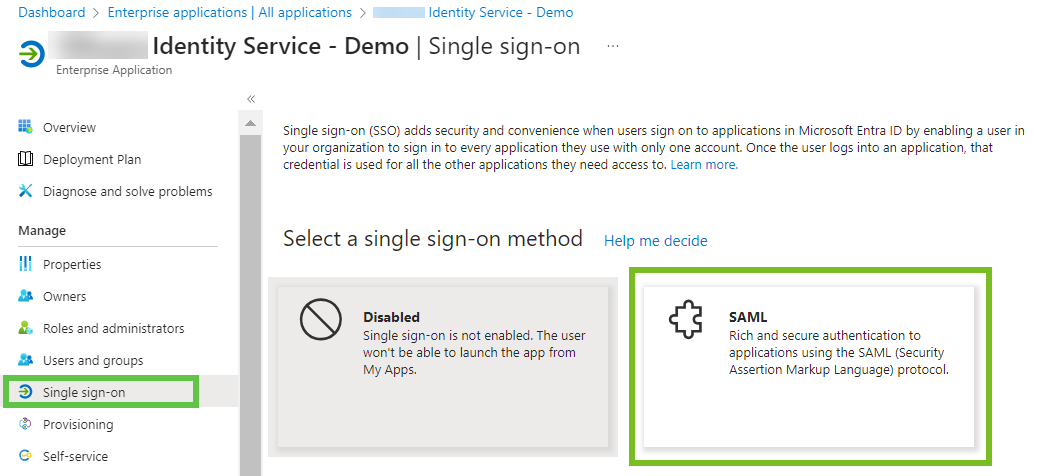Image resolution: width=1037 pixels, height=476 pixels.
Task: Open Enterprise applications | All applications breadcrumb
Action: (229, 13)
